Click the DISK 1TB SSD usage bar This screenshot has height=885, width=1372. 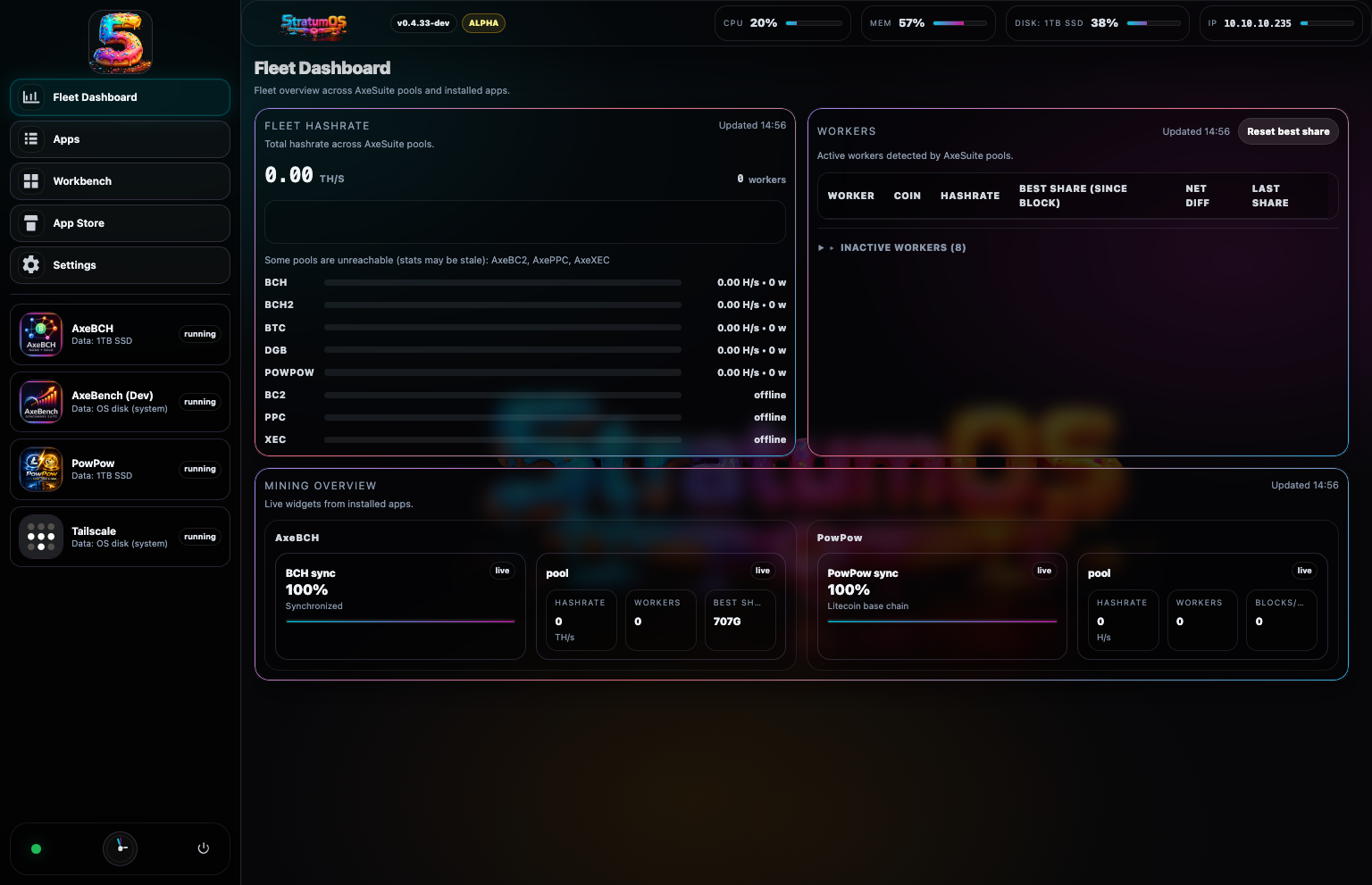click(x=1153, y=23)
